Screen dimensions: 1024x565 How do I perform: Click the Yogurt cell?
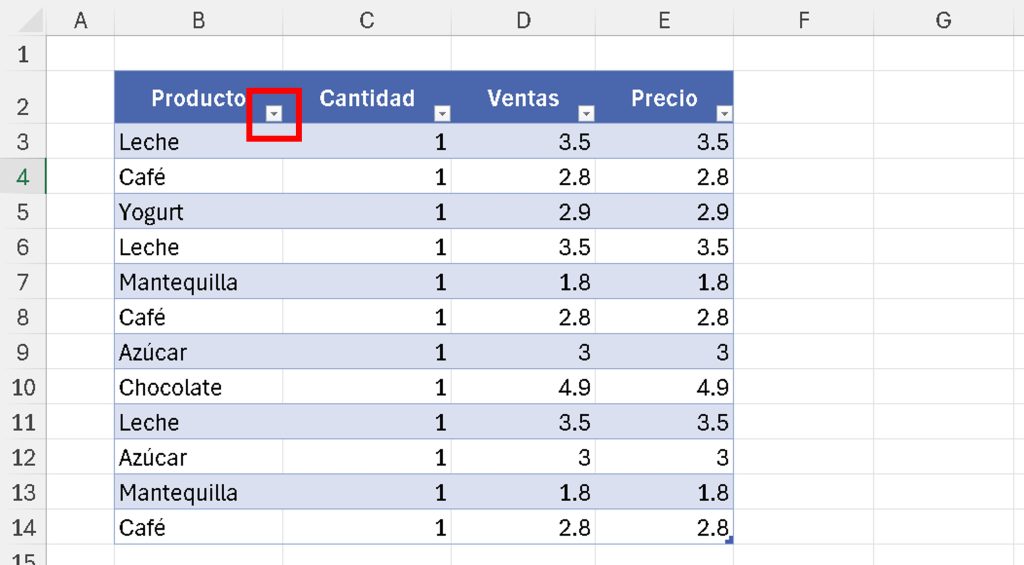pyautogui.click(x=152, y=213)
